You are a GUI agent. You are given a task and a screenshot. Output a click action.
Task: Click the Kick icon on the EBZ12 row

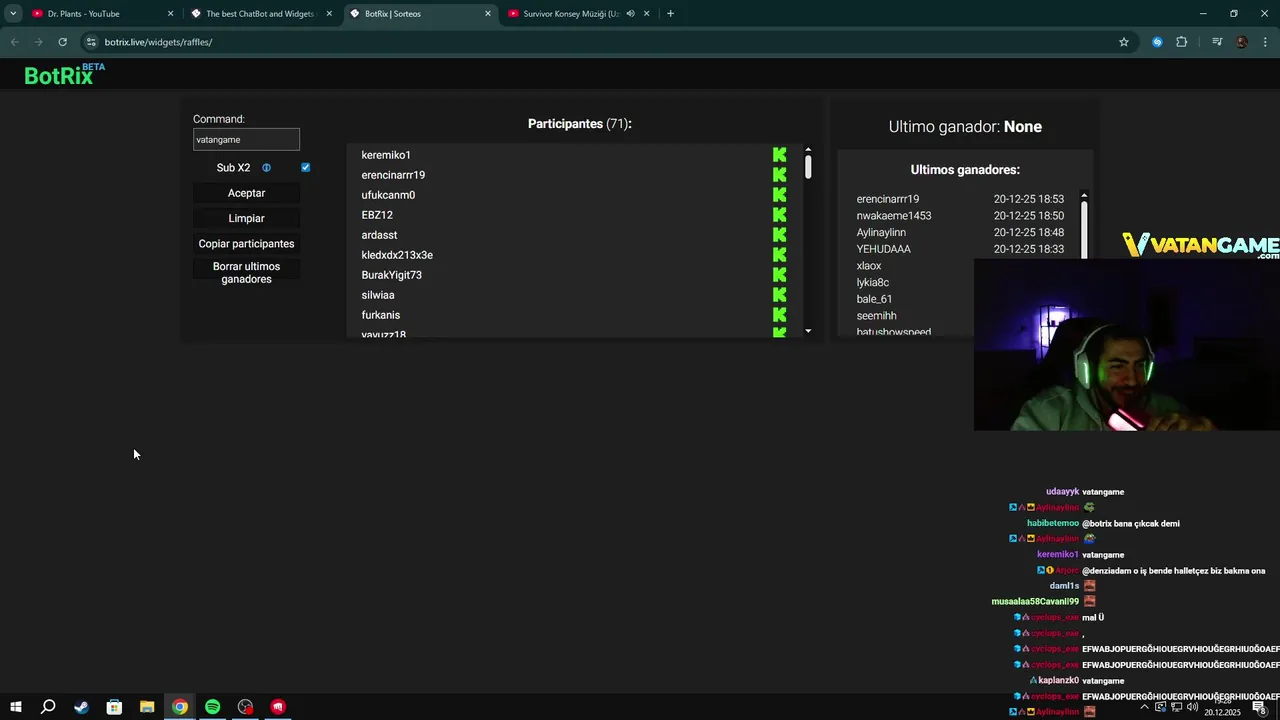(x=779, y=215)
